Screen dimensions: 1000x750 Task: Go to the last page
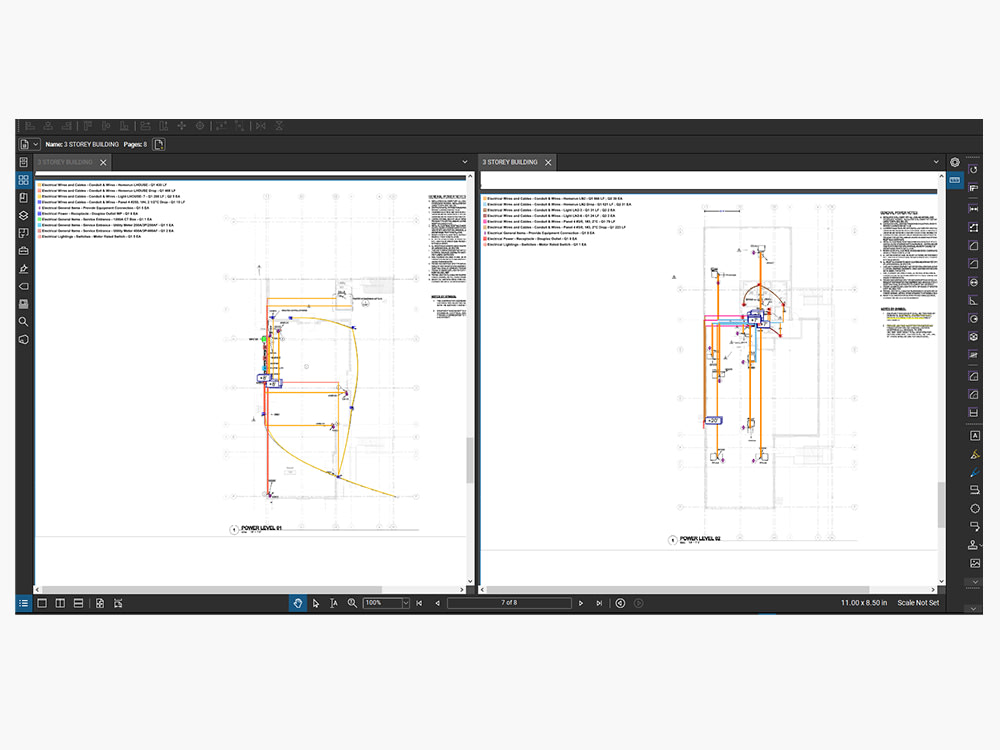[x=599, y=603]
